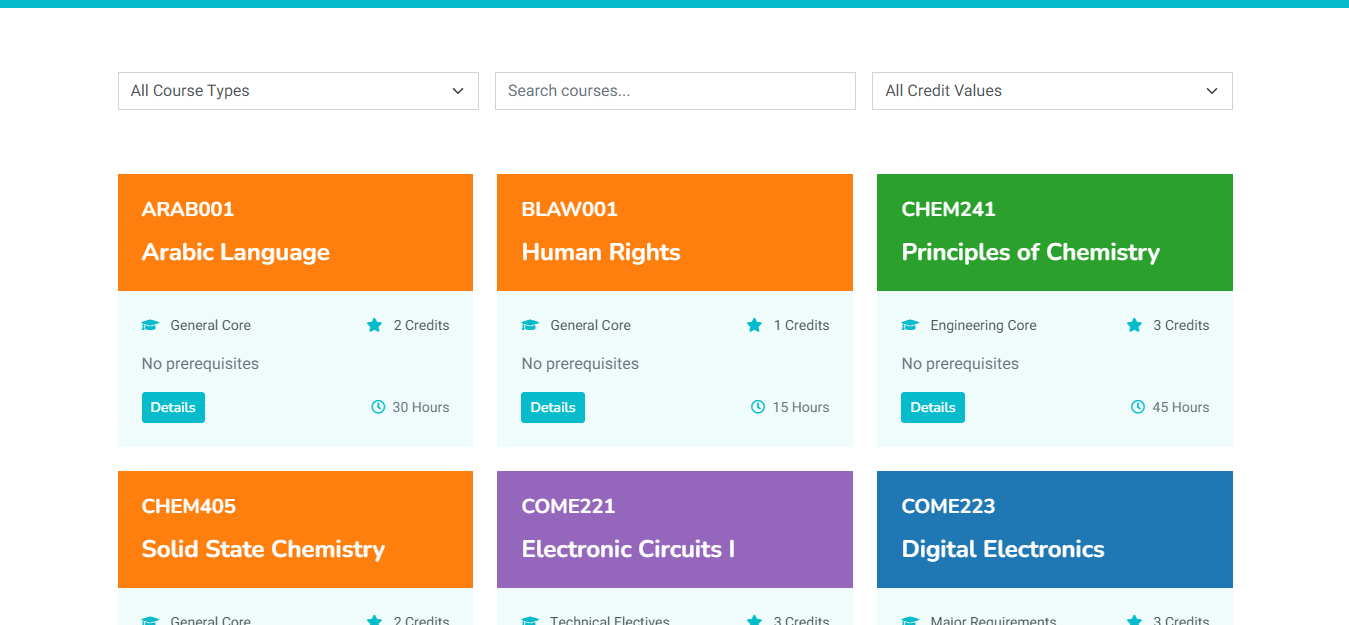Click graduation cap icon beside Engineering Core
The height and width of the screenshot is (625, 1349).
pos(910,325)
